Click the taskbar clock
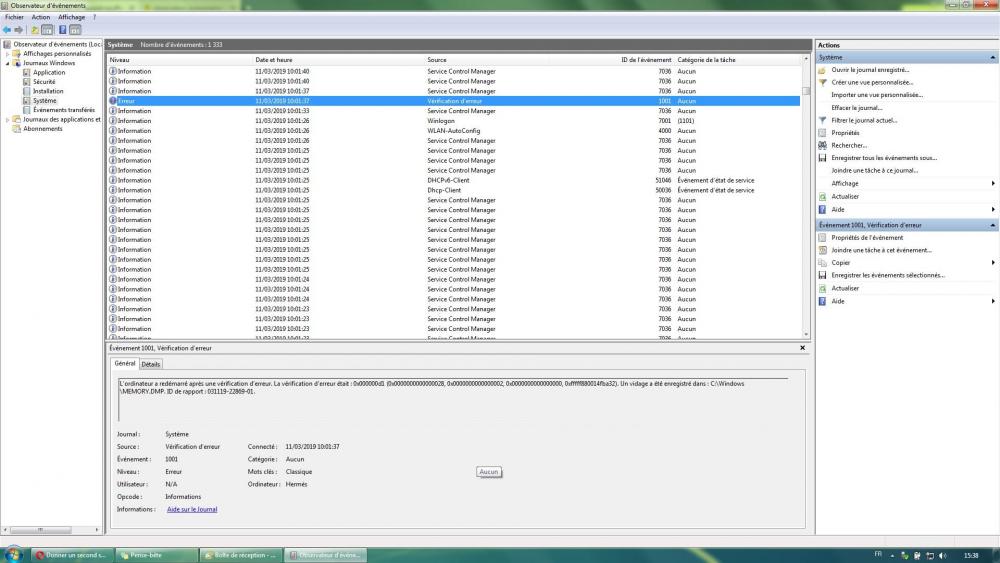Image resolution: width=1000 pixels, height=563 pixels. pos(971,556)
